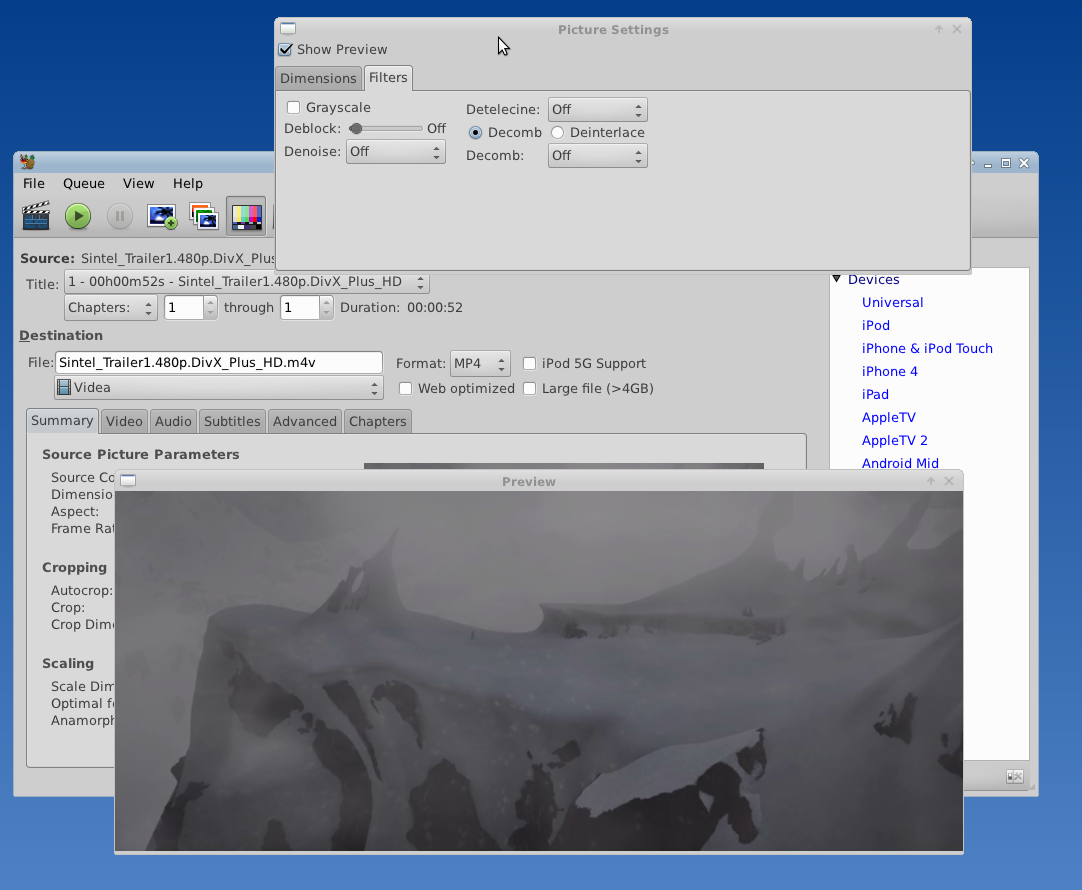Open the Detelecine dropdown
The image size is (1082, 890).
click(598, 110)
